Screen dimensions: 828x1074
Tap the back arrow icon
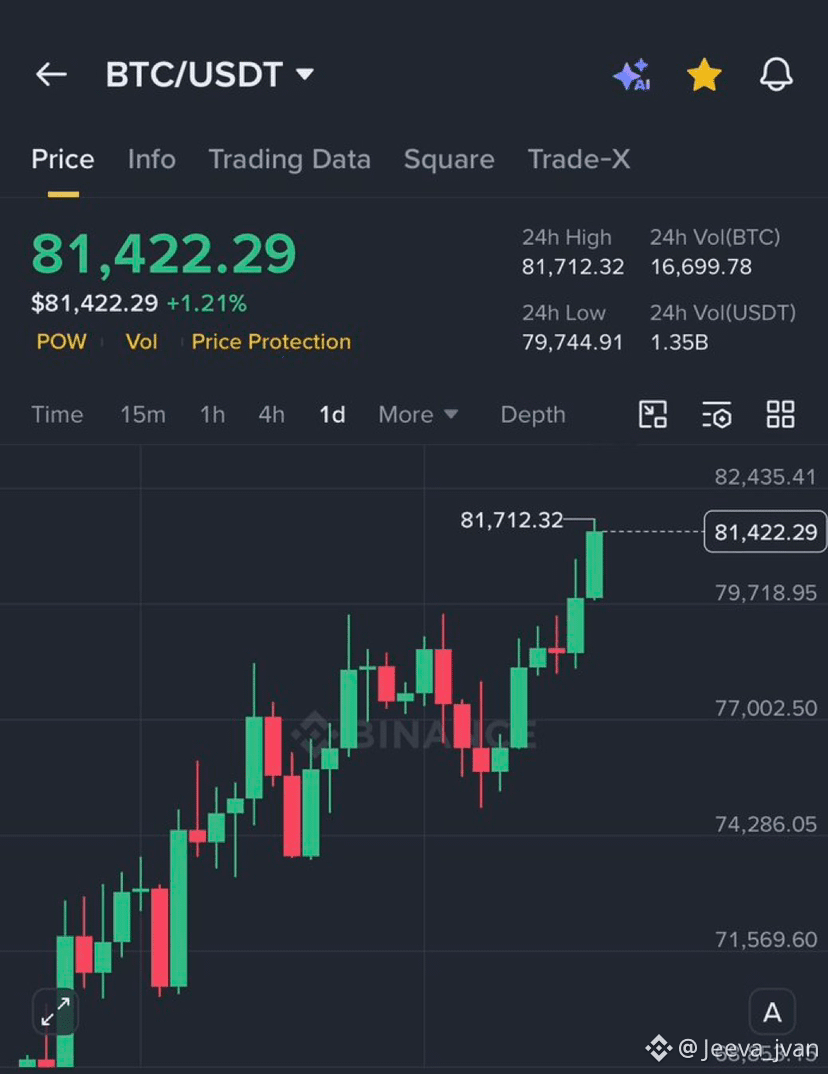(x=51, y=74)
